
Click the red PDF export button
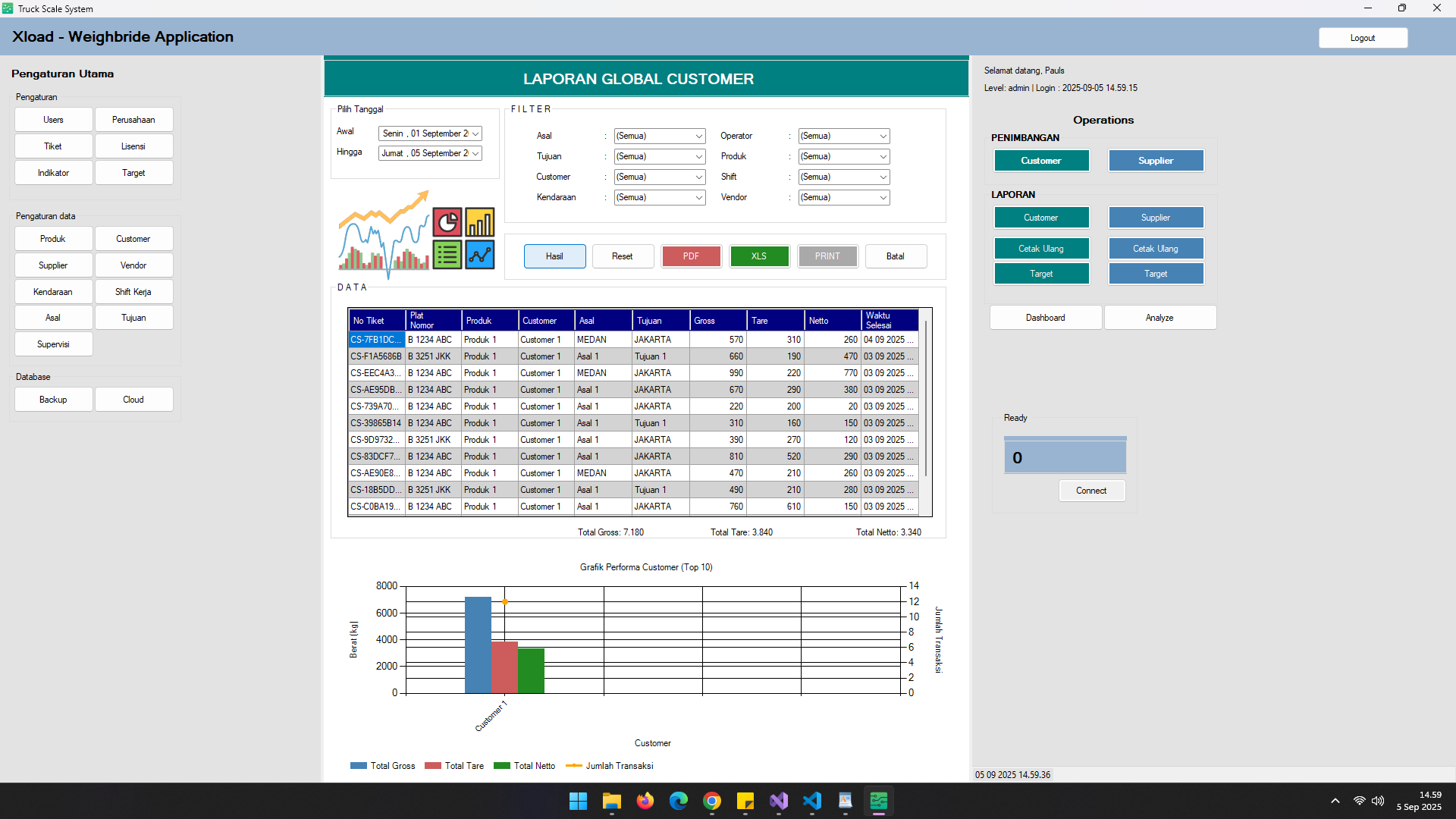(x=690, y=256)
